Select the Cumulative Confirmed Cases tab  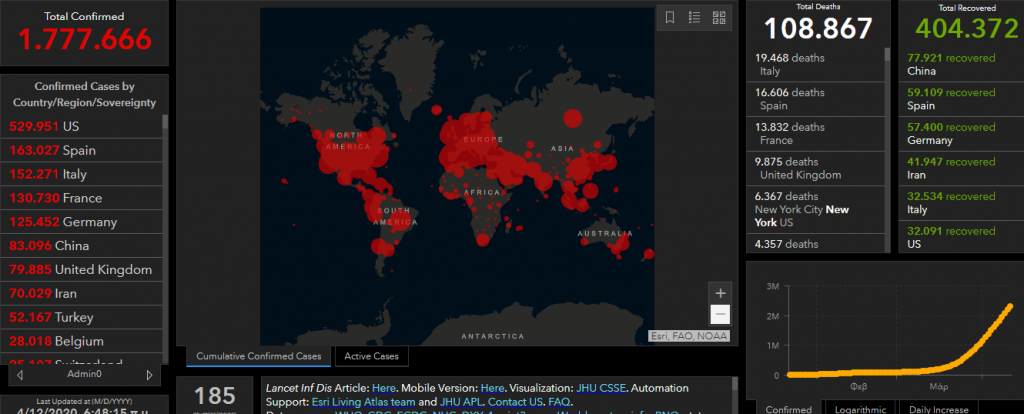pos(258,356)
